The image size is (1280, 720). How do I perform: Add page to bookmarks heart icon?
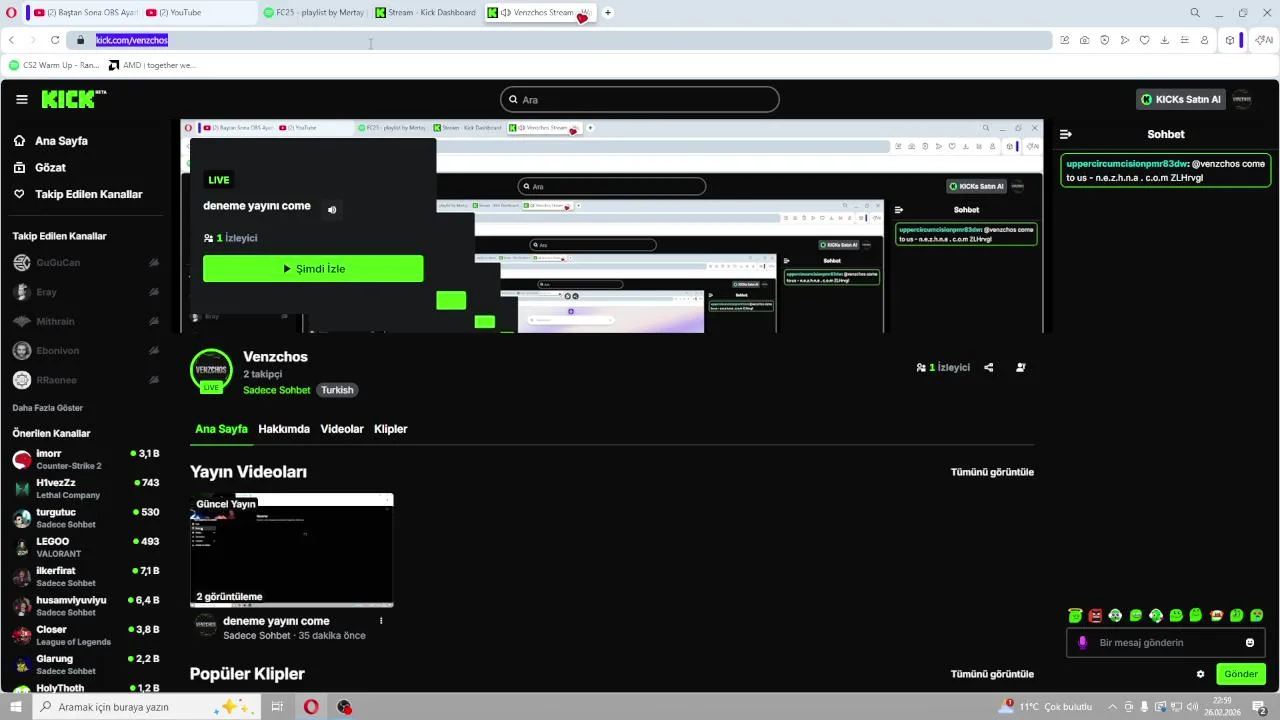click(x=1145, y=40)
